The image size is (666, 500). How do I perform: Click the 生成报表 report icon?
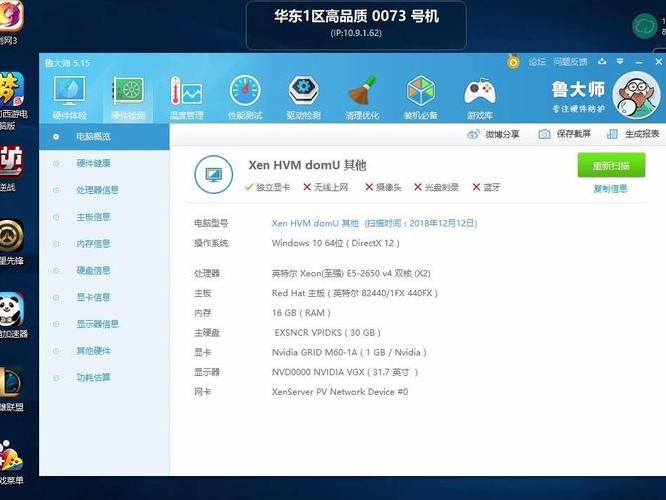click(612, 134)
